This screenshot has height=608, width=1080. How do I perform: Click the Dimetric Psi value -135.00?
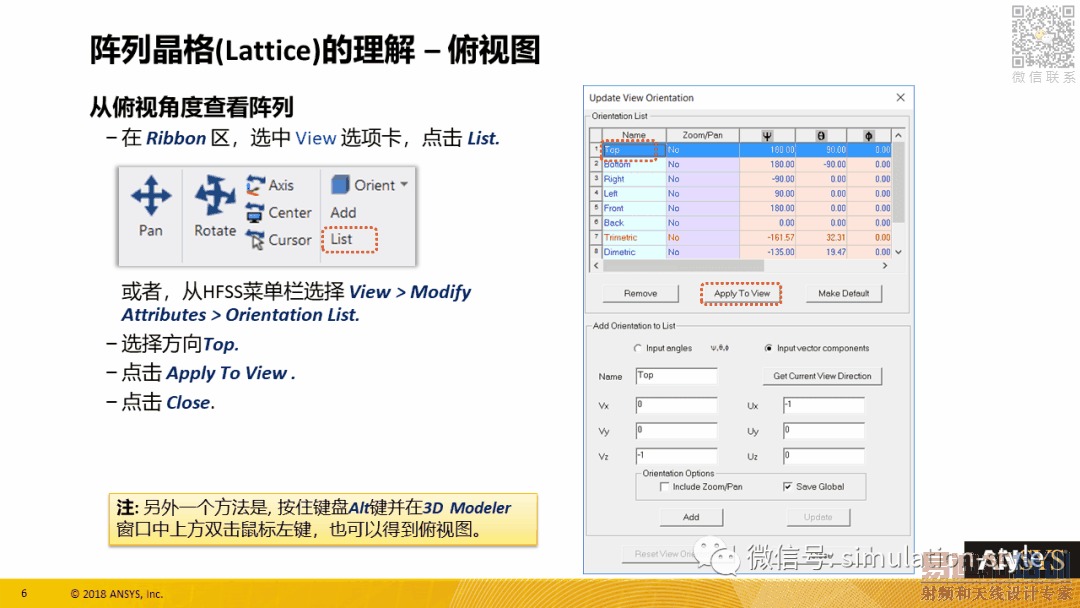tap(780, 252)
